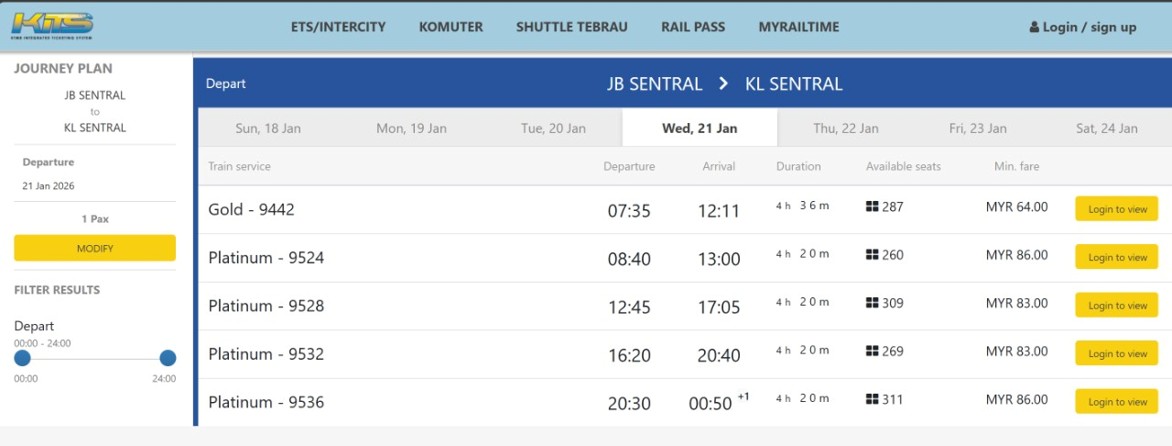Click the left Depart time slider handle
The image size is (1172, 446).
pyautogui.click(x=22, y=358)
